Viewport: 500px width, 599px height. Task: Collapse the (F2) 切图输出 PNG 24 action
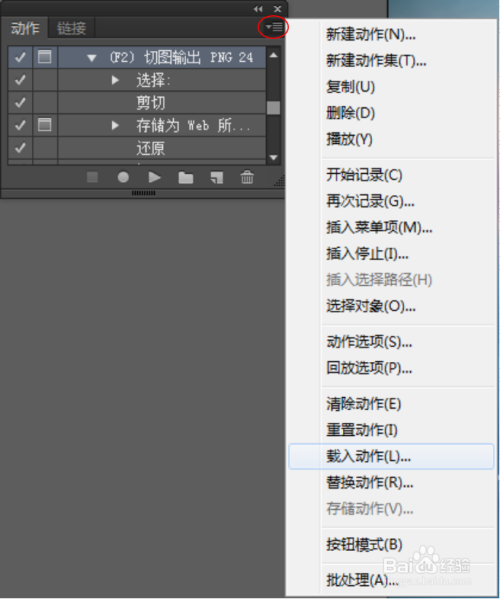(x=91, y=58)
